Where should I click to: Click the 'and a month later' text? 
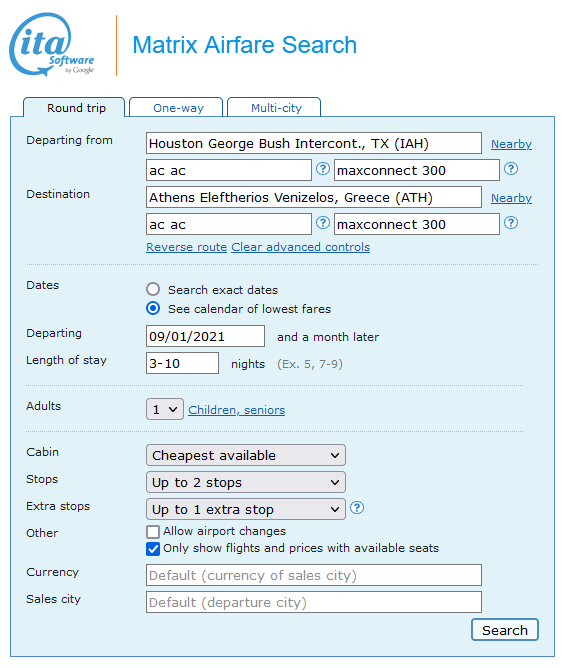click(328, 337)
